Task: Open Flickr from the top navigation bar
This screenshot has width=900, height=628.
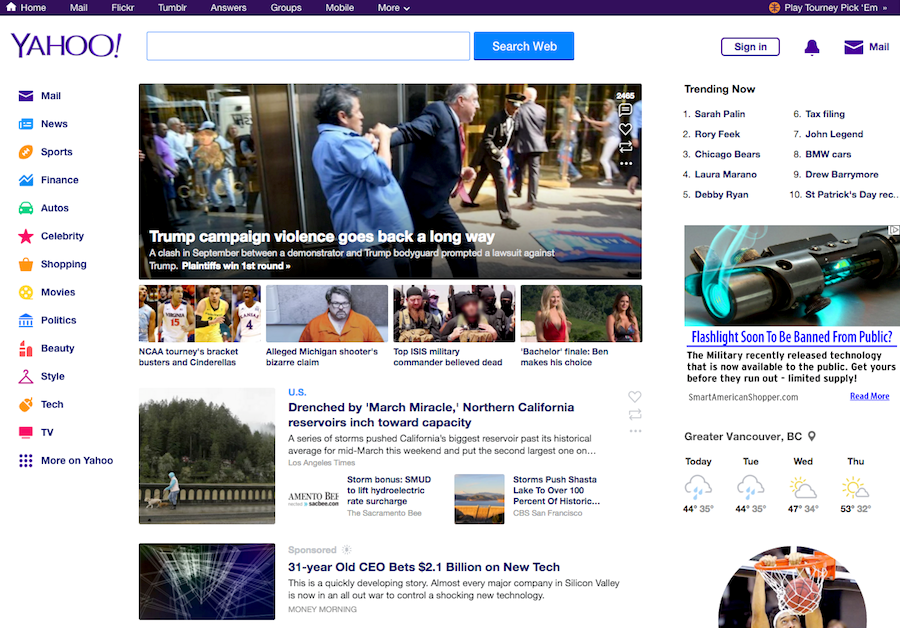Action: tap(123, 8)
